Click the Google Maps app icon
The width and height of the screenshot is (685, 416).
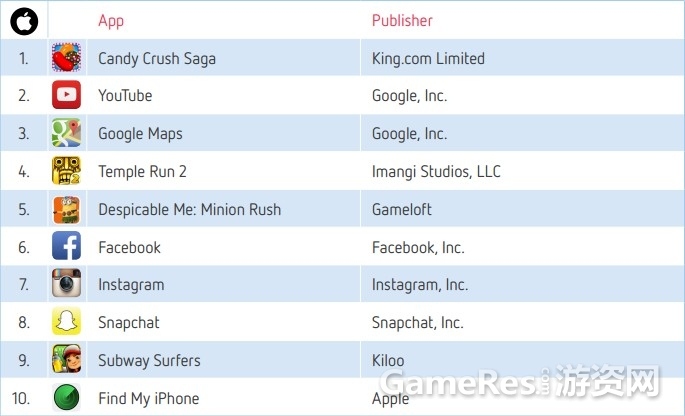66,132
